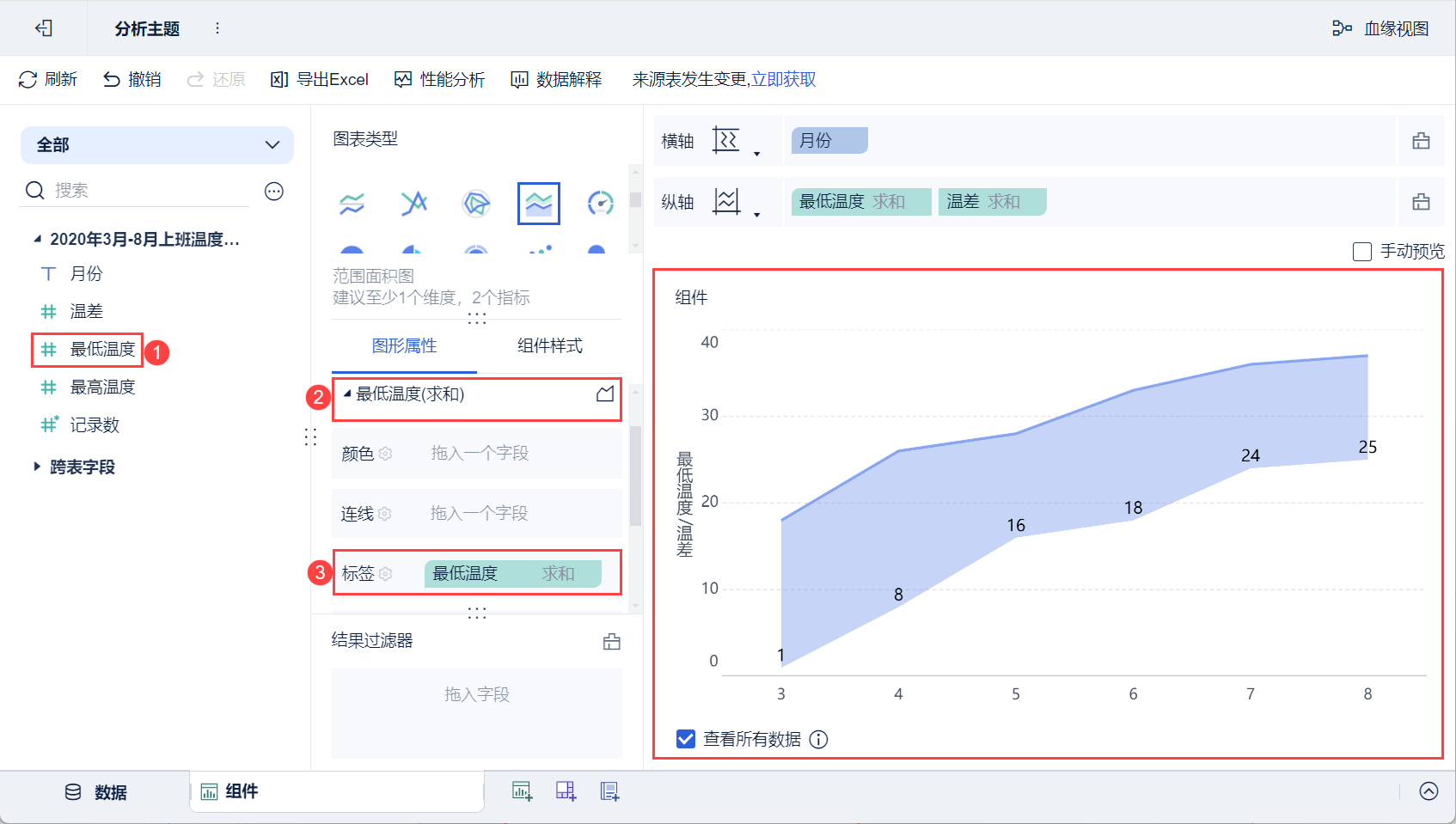The width and height of the screenshot is (1456, 824).
Task: Choose the gauge dashboard chart type icon
Action: pos(601,204)
